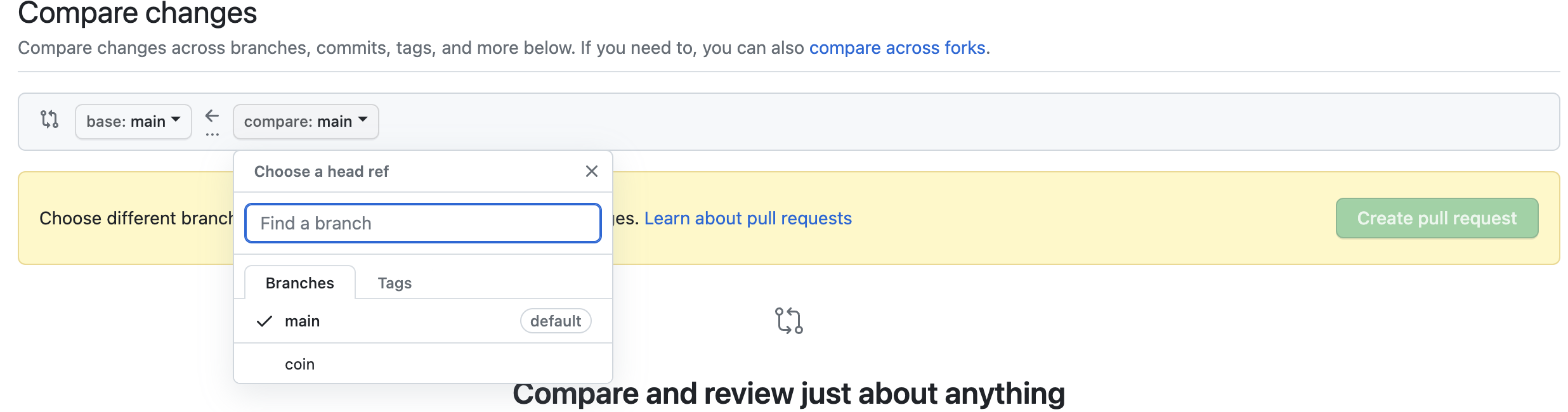Open the compare across forks link
Screen dimensions: 1568x412
click(897, 48)
